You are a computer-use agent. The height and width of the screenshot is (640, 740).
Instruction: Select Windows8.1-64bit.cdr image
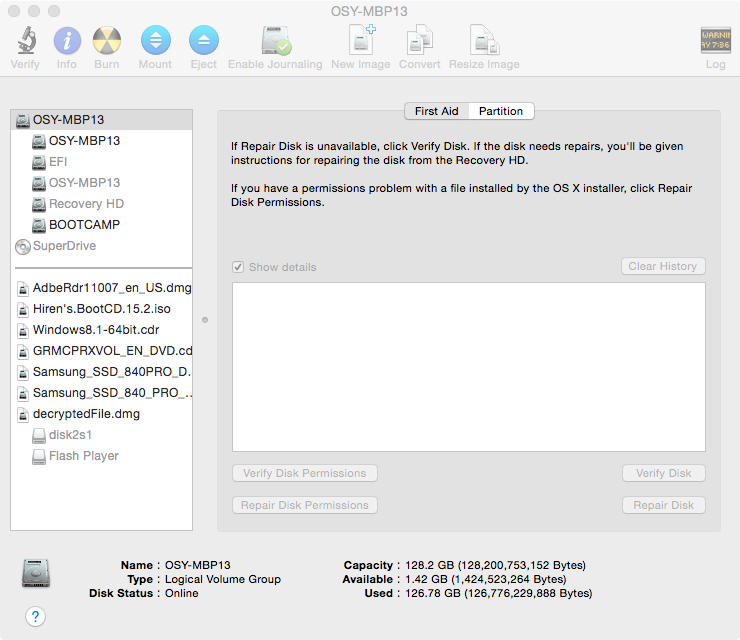coord(101,330)
